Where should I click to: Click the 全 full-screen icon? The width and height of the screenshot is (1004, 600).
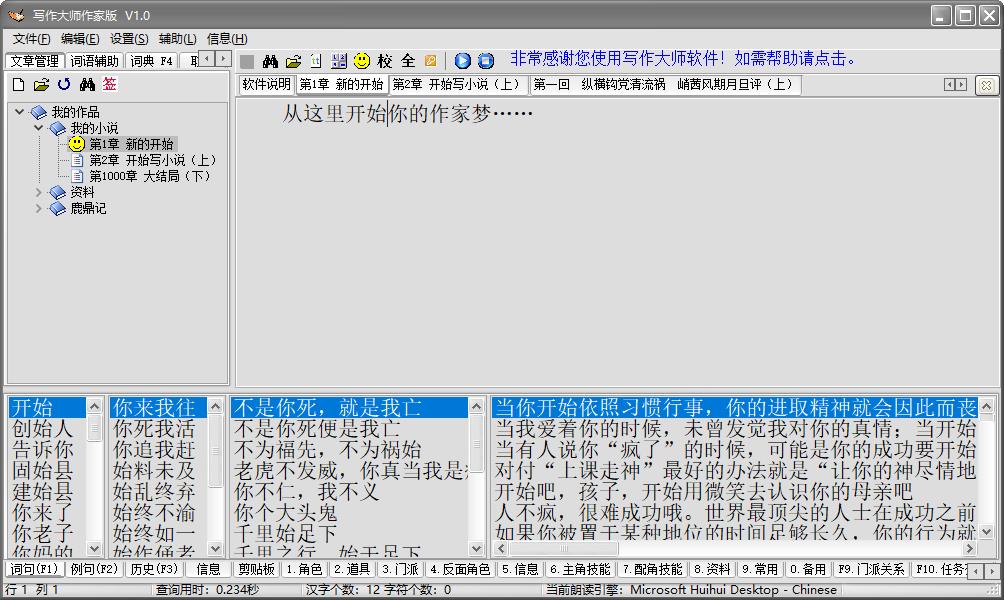point(408,61)
